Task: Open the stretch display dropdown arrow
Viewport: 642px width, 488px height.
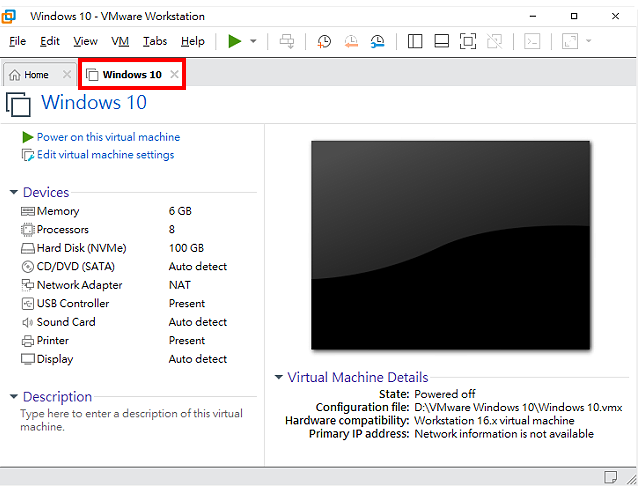Action: [x=588, y=41]
